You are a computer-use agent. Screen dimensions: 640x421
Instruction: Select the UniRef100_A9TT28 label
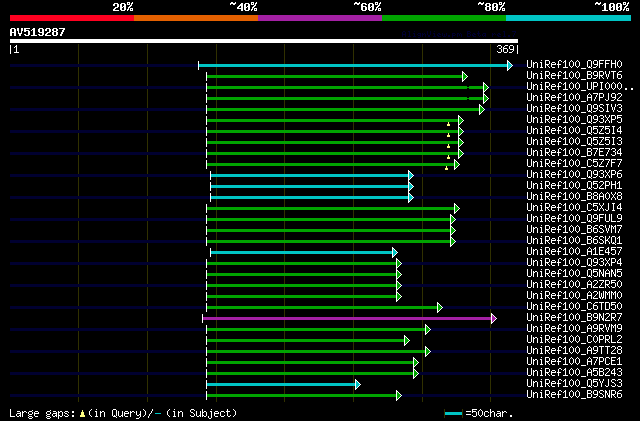click(574, 351)
